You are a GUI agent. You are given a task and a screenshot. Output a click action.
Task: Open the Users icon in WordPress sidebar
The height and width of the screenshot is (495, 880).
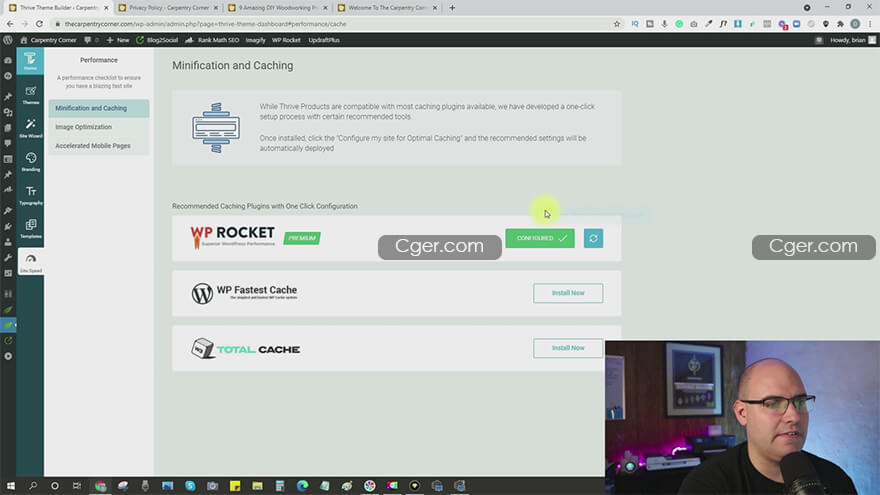8,242
